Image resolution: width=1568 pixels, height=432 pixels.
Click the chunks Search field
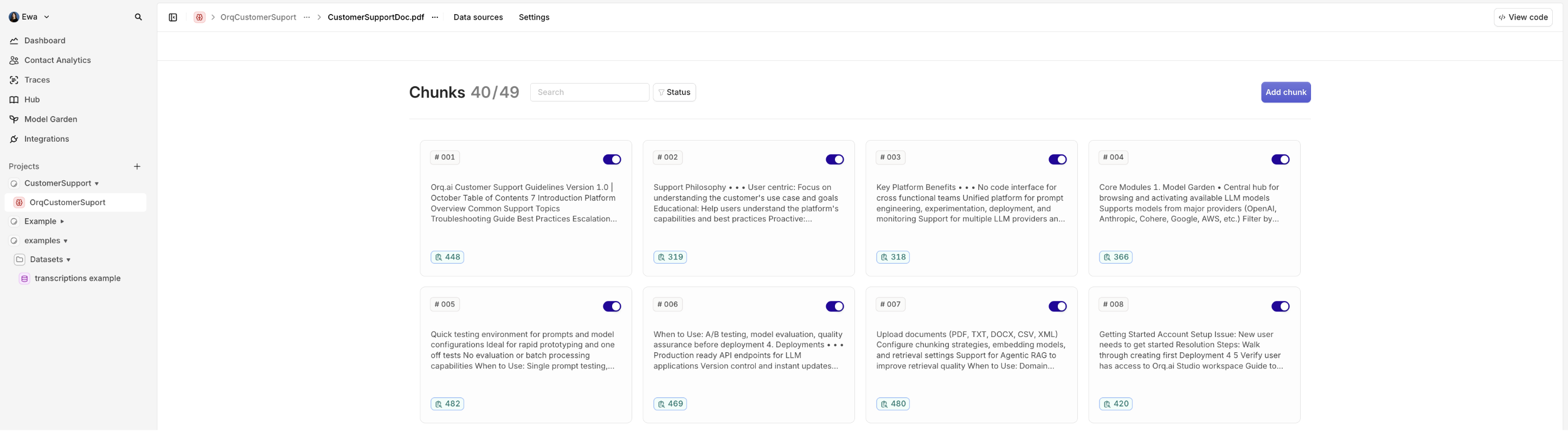pyautogui.click(x=589, y=93)
